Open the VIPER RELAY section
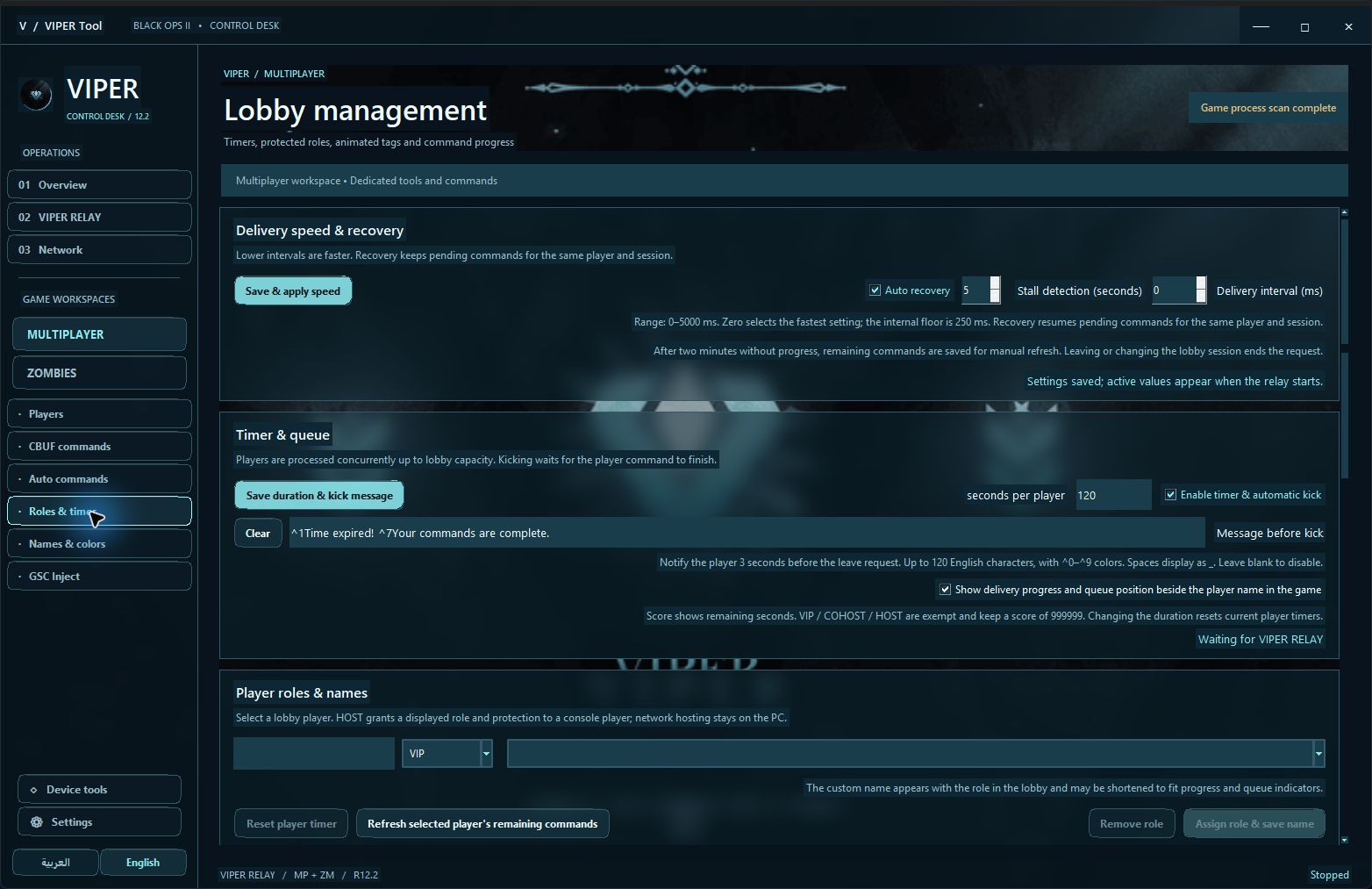This screenshot has height=889, width=1372. 99,217
